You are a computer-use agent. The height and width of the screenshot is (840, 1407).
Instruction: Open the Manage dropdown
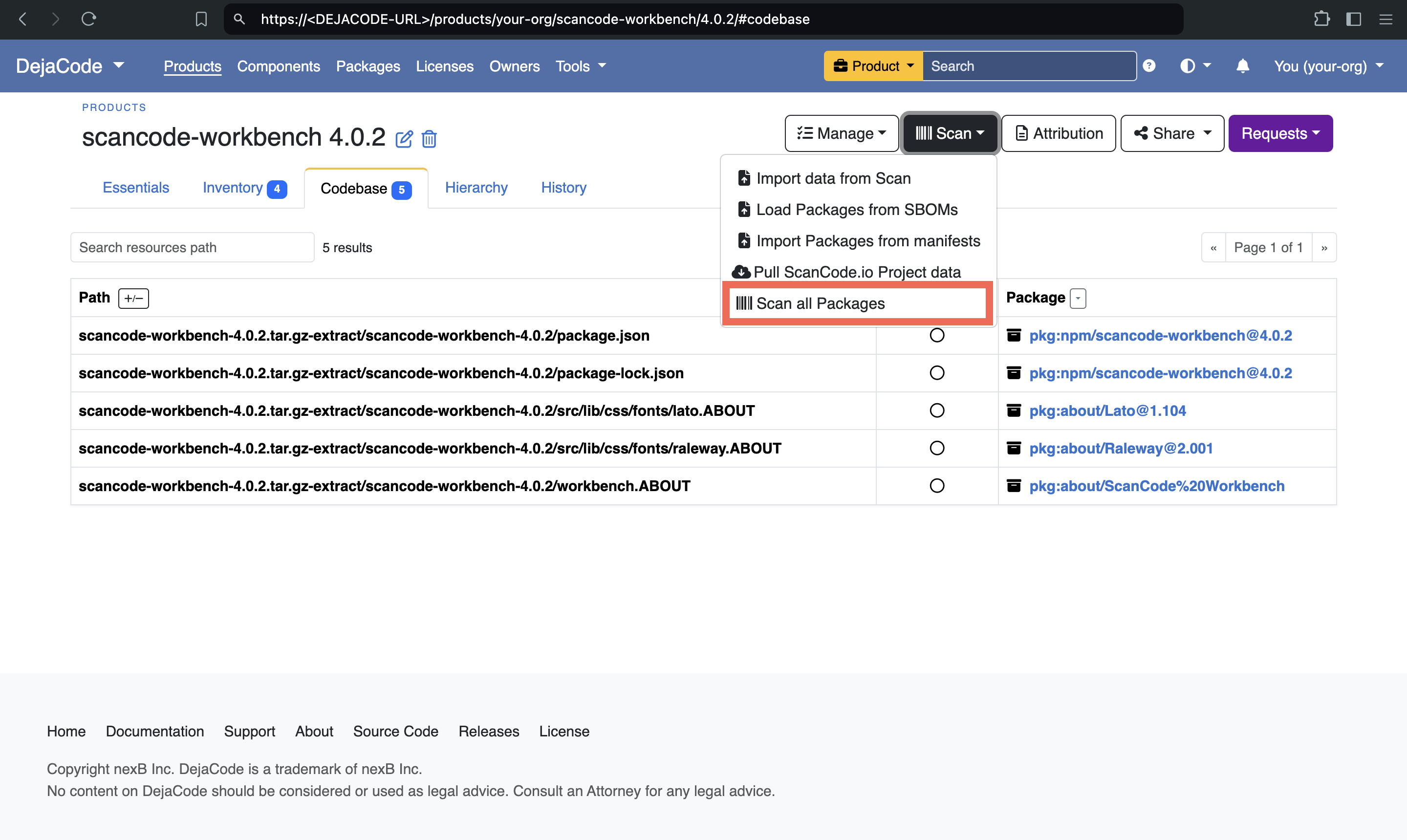pyautogui.click(x=842, y=133)
